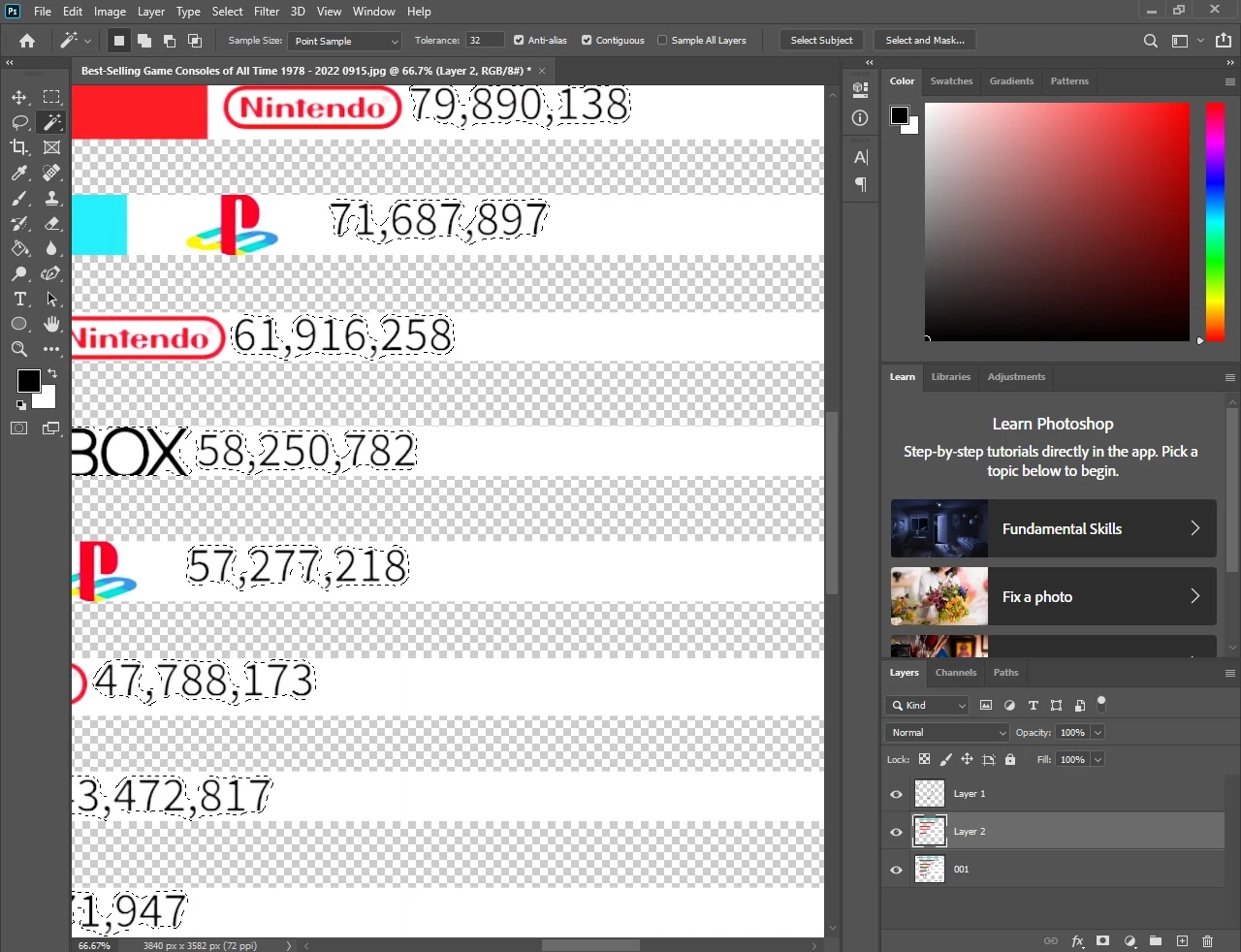Viewport: 1241px width, 952px height.
Task: Toggle Contiguous checkbox
Action: click(x=587, y=41)
